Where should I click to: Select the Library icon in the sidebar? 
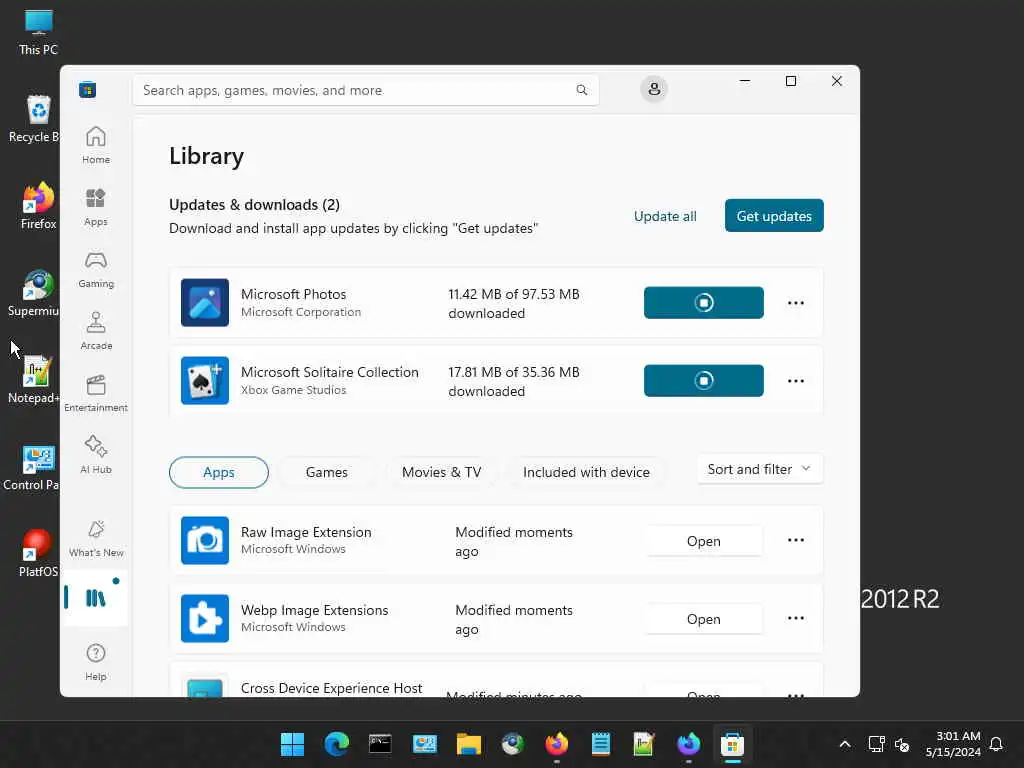[95, 598]
